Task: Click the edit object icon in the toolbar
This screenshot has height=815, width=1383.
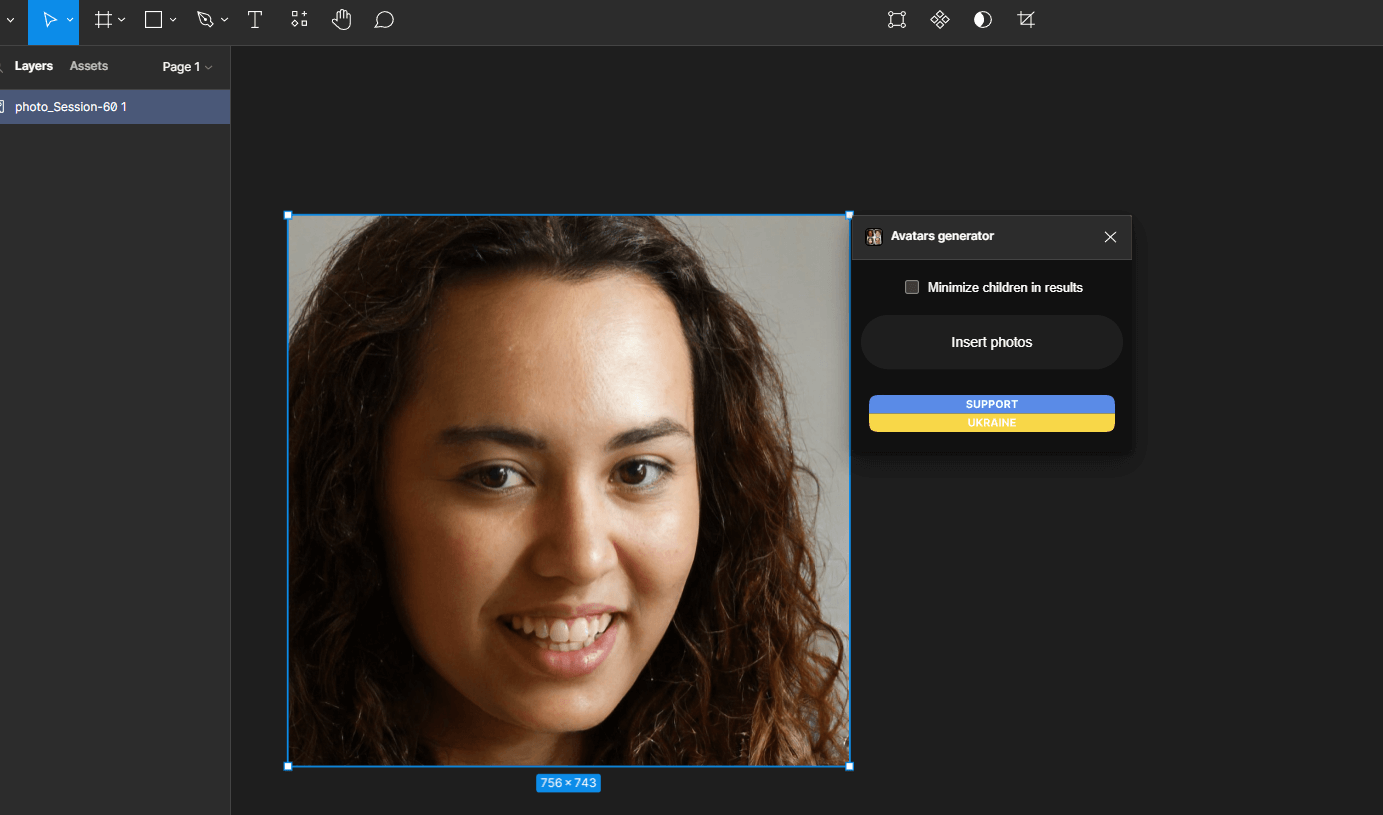Action: tap(896, 19)
